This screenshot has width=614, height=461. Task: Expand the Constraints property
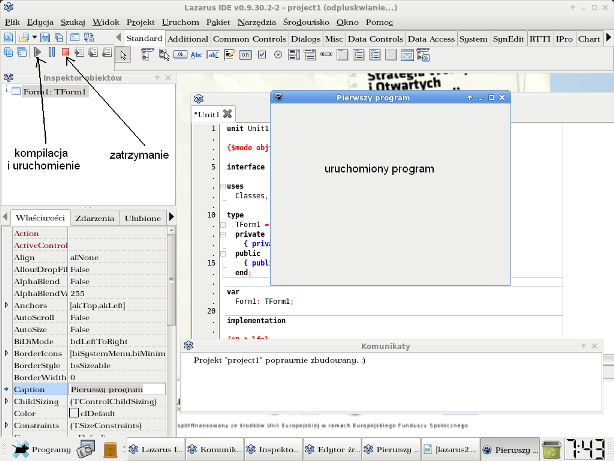click(x=6, y=425)
